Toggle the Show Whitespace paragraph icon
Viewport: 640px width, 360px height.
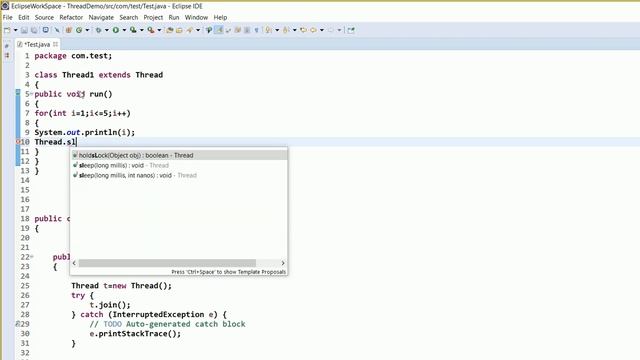pyautogui.click(x=257, y=30)
